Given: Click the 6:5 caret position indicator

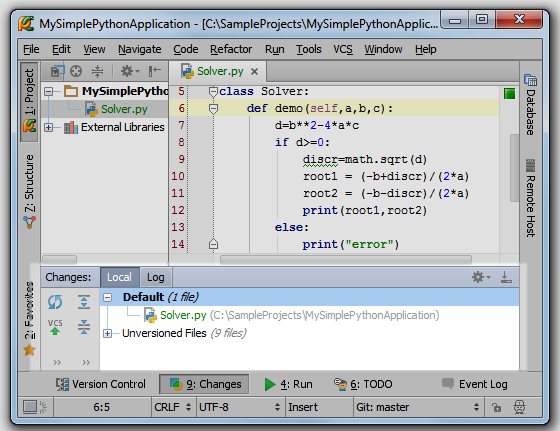Looking at the screenshot, I should 102,407.
